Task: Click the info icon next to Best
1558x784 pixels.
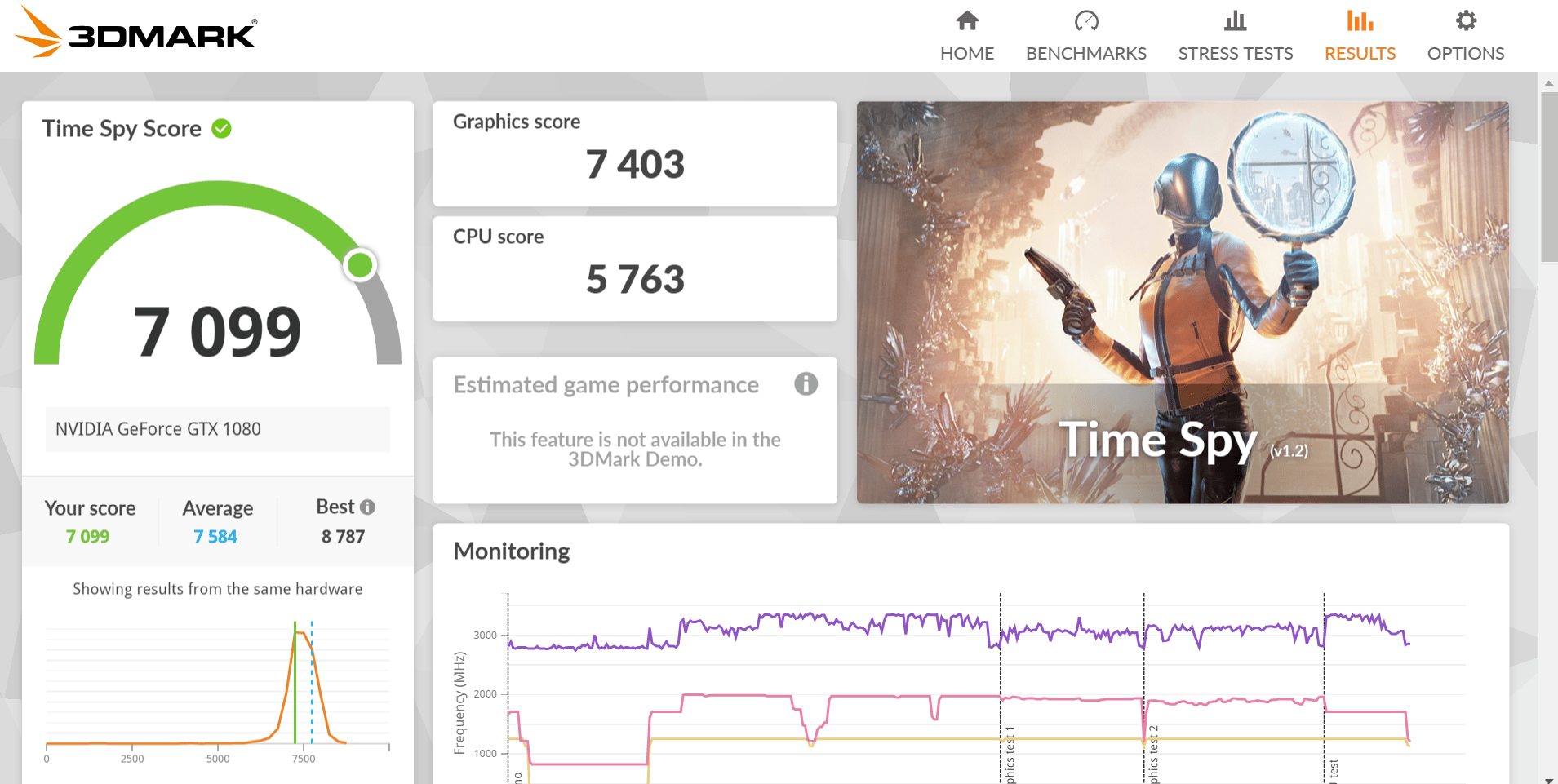Action: point(367,507)
